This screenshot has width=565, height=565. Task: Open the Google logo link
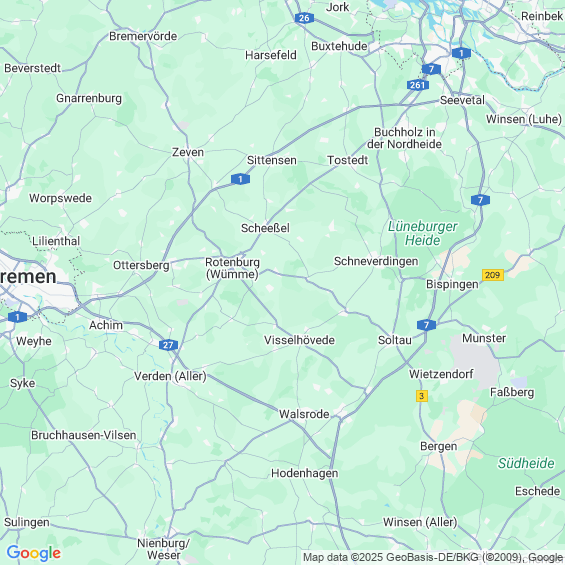pos(34,553)
